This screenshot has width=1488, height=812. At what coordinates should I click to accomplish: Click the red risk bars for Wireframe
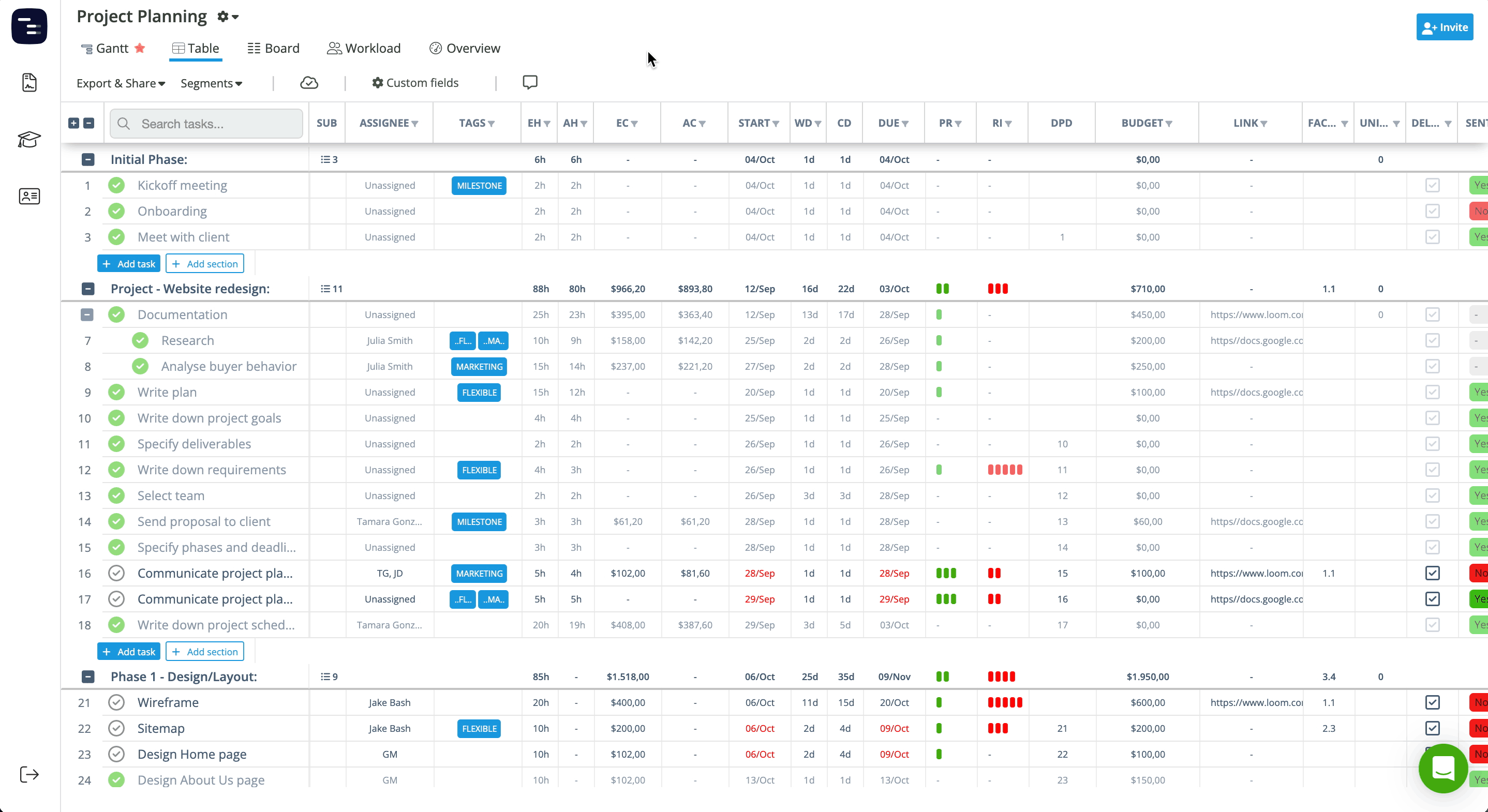1005,702
